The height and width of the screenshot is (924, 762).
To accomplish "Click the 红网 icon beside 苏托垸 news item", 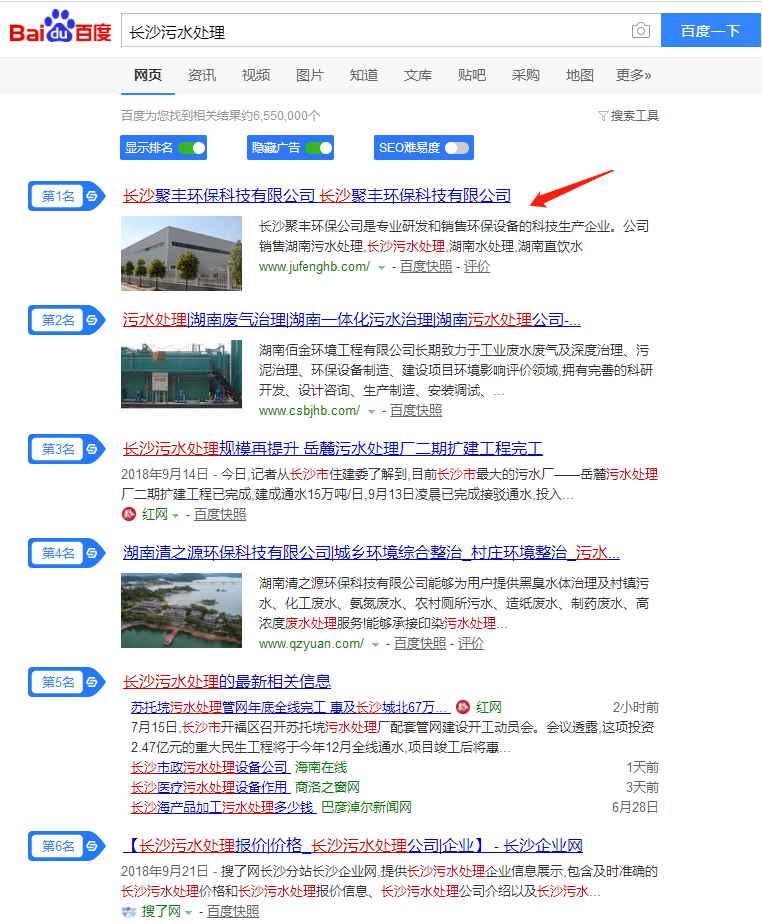I will coord(463,707).
